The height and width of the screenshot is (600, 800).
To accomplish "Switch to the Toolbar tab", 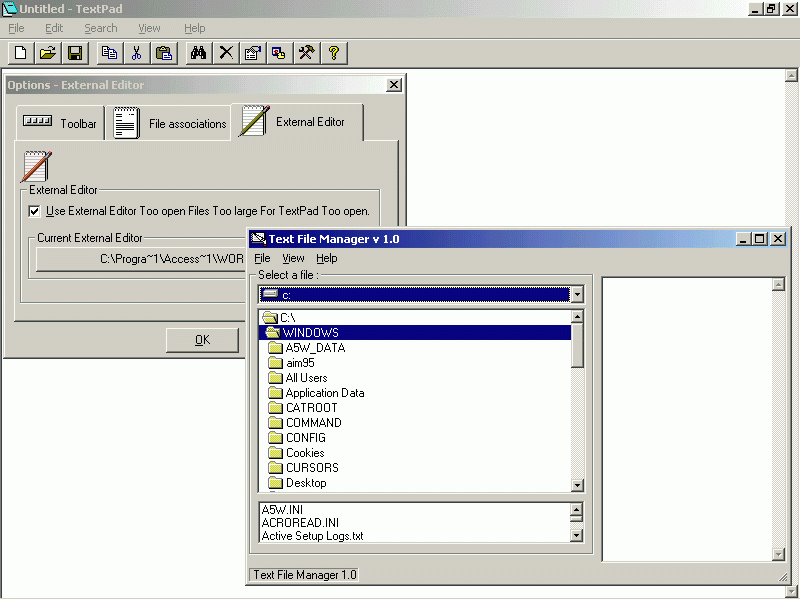I will tap(62, 124).
